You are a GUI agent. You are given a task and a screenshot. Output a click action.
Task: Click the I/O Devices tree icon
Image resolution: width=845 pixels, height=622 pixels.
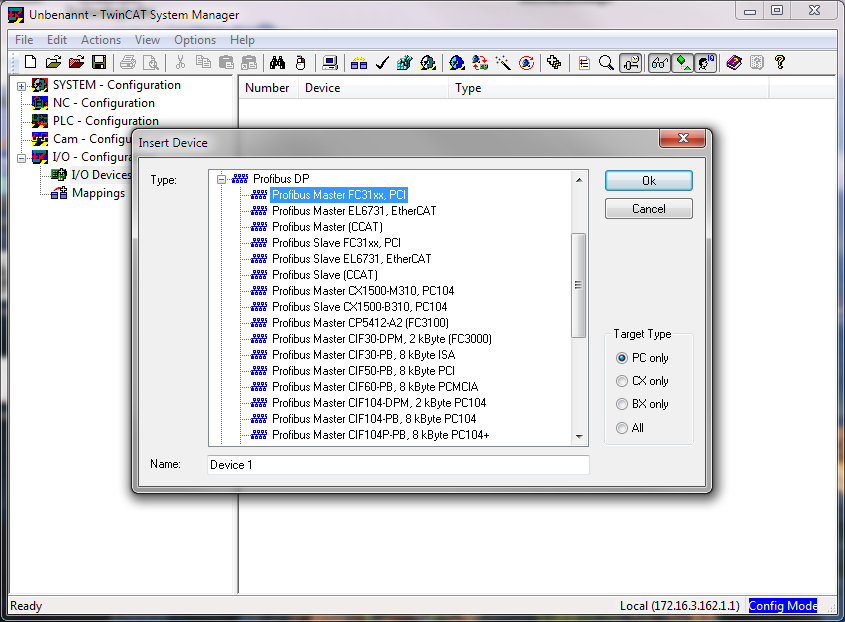click(x=59, y=175)
